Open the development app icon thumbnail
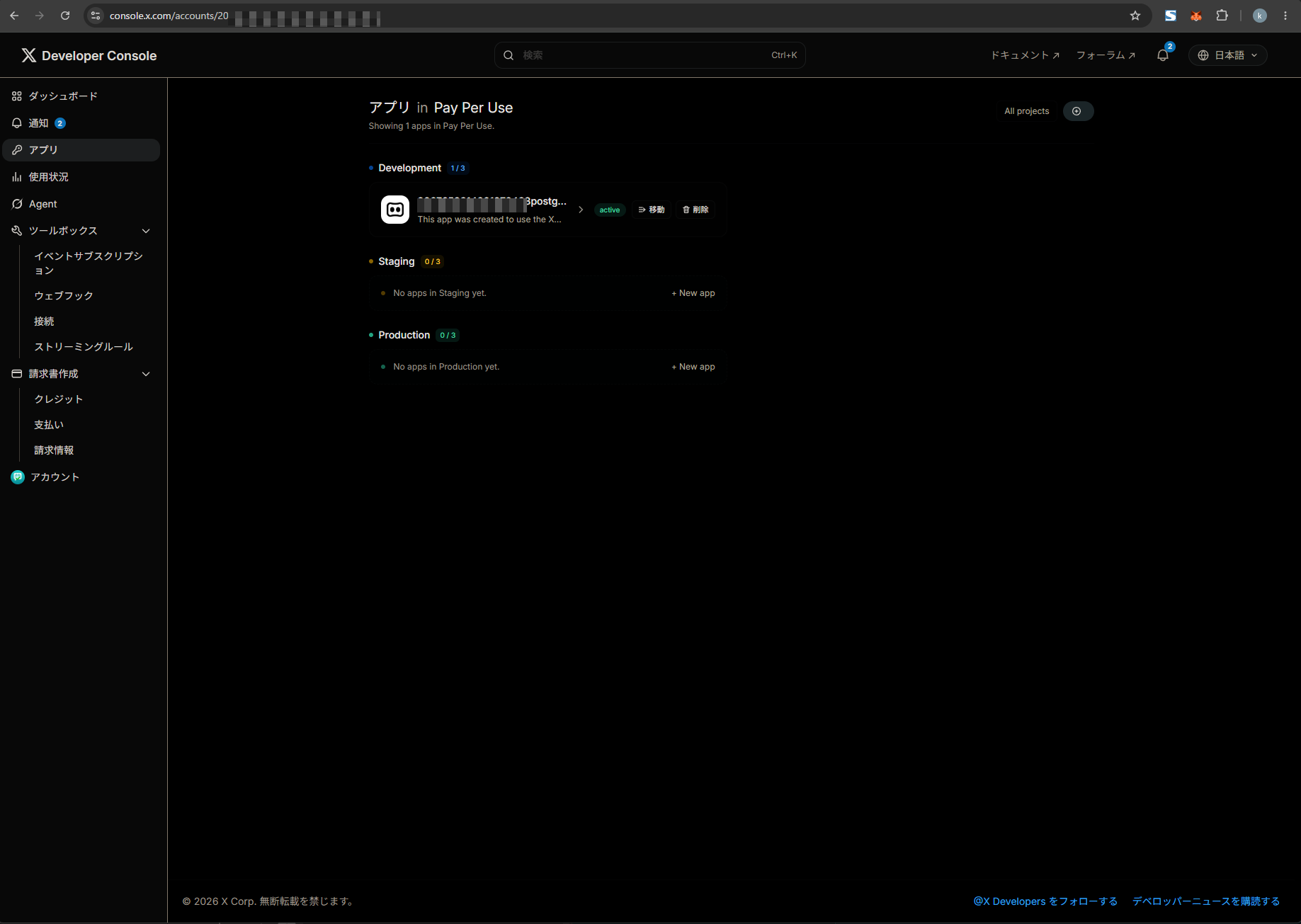Viewport: 1301px width, 924px height. tap(395, 210)
